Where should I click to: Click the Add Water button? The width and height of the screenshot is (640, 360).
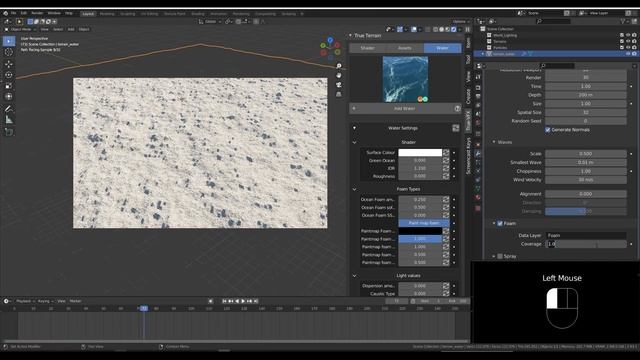404,109
